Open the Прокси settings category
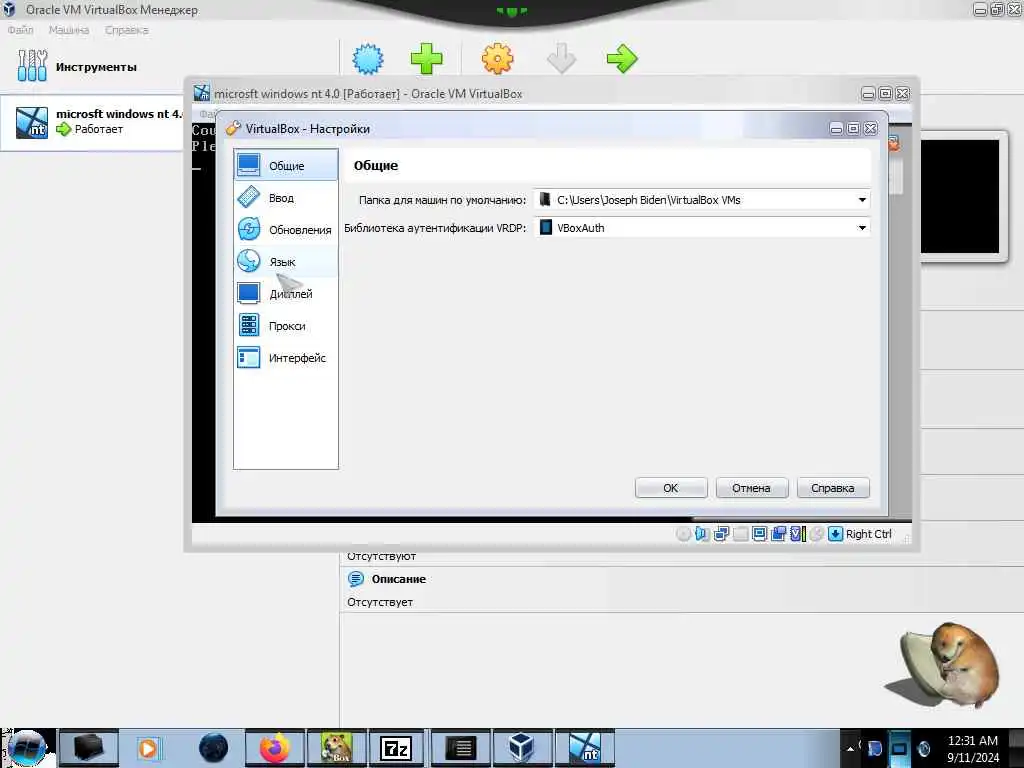 [285, 326]
